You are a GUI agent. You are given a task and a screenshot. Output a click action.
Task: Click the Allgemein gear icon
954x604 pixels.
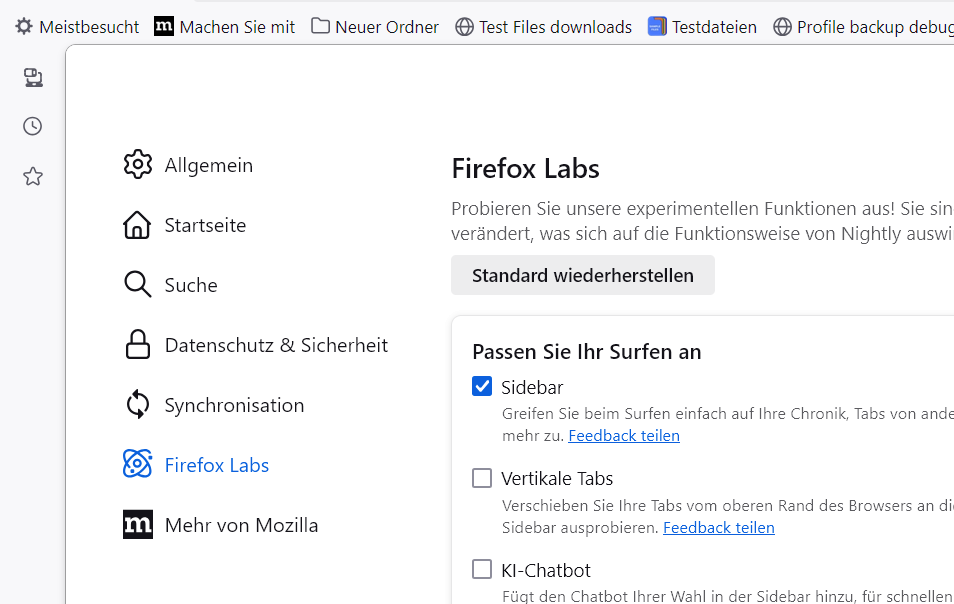137,165
